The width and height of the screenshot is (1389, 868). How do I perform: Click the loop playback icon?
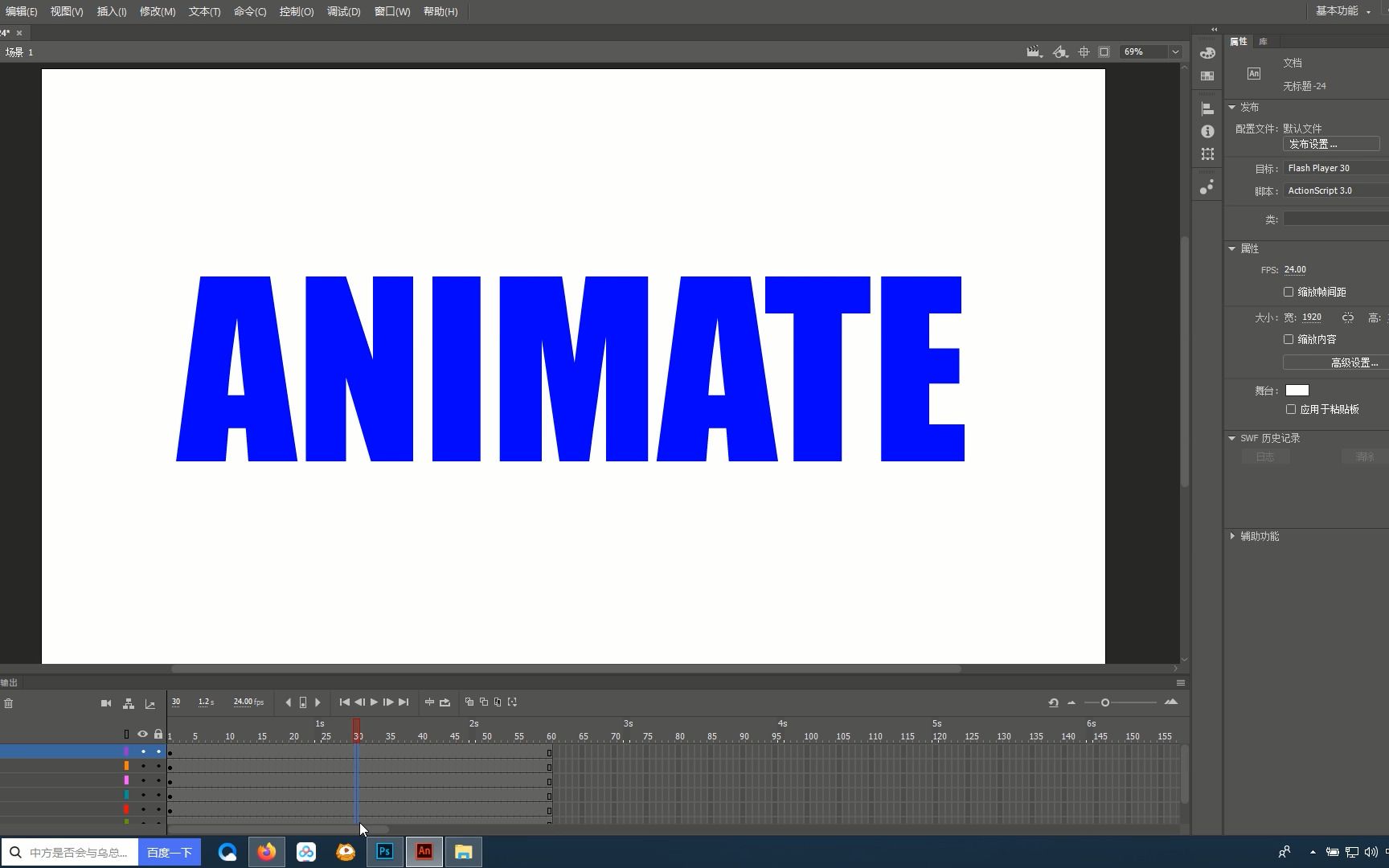(445, 702)
